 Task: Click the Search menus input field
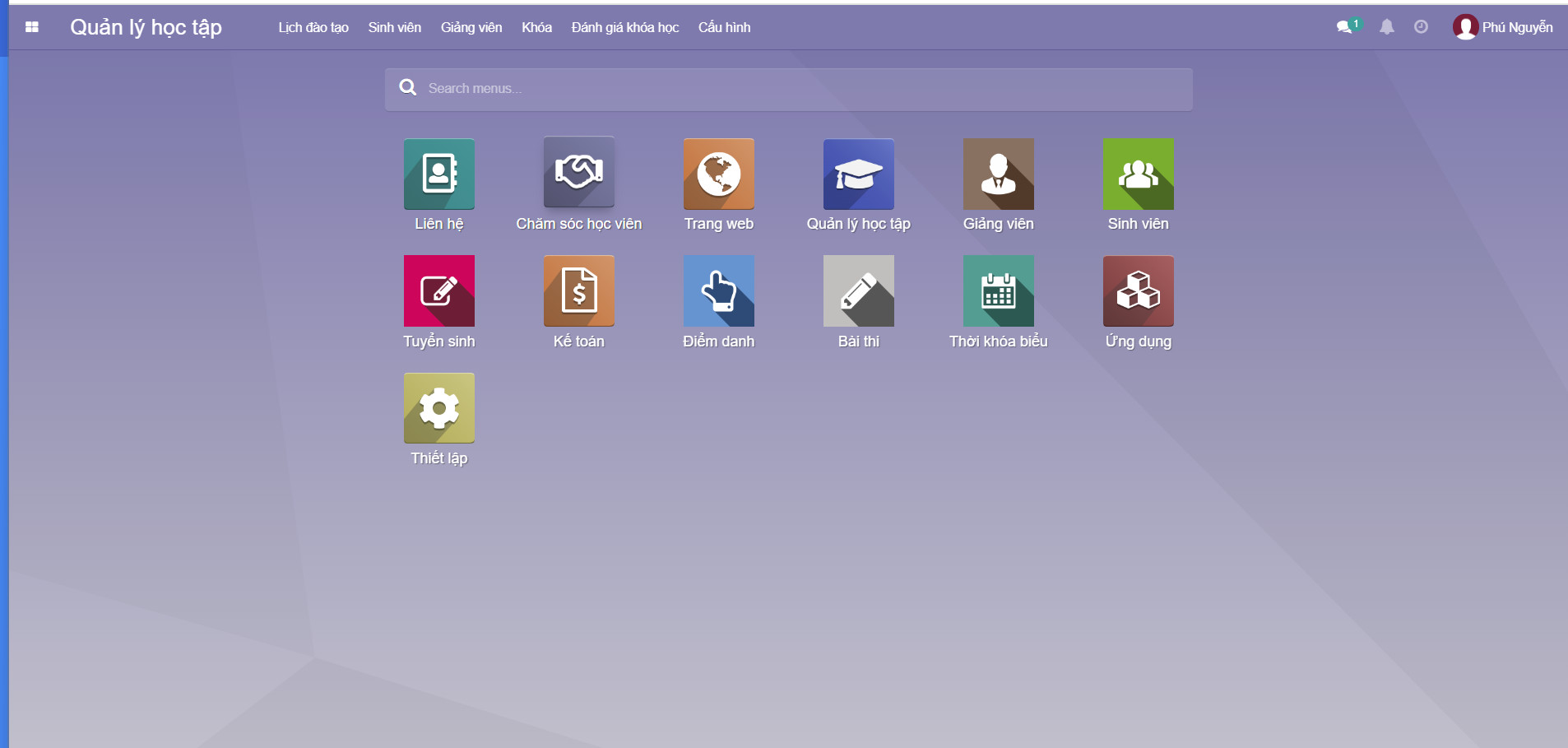(x=788, y=89)
